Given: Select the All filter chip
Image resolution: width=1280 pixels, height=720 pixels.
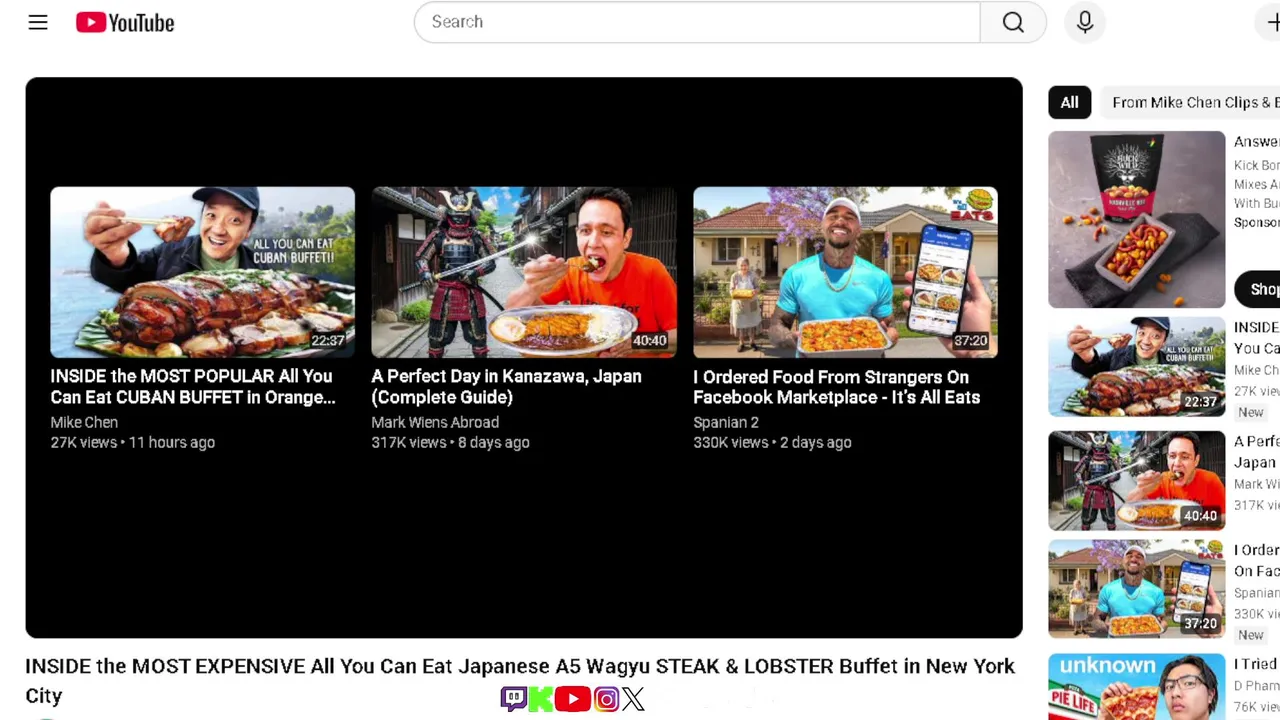Looking at the screenshot, I should [1069, 102].
